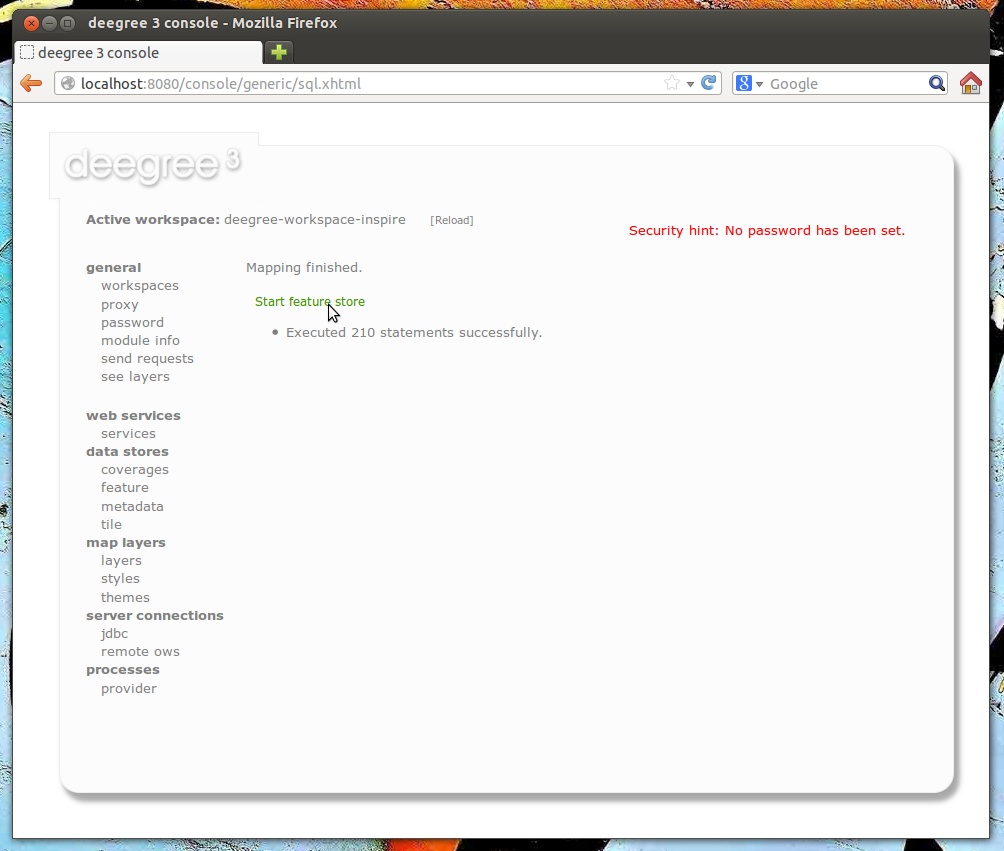Open the Google search engine dropdown
The height and width of the screenshot is (851, 1004).
pos(750,84)
